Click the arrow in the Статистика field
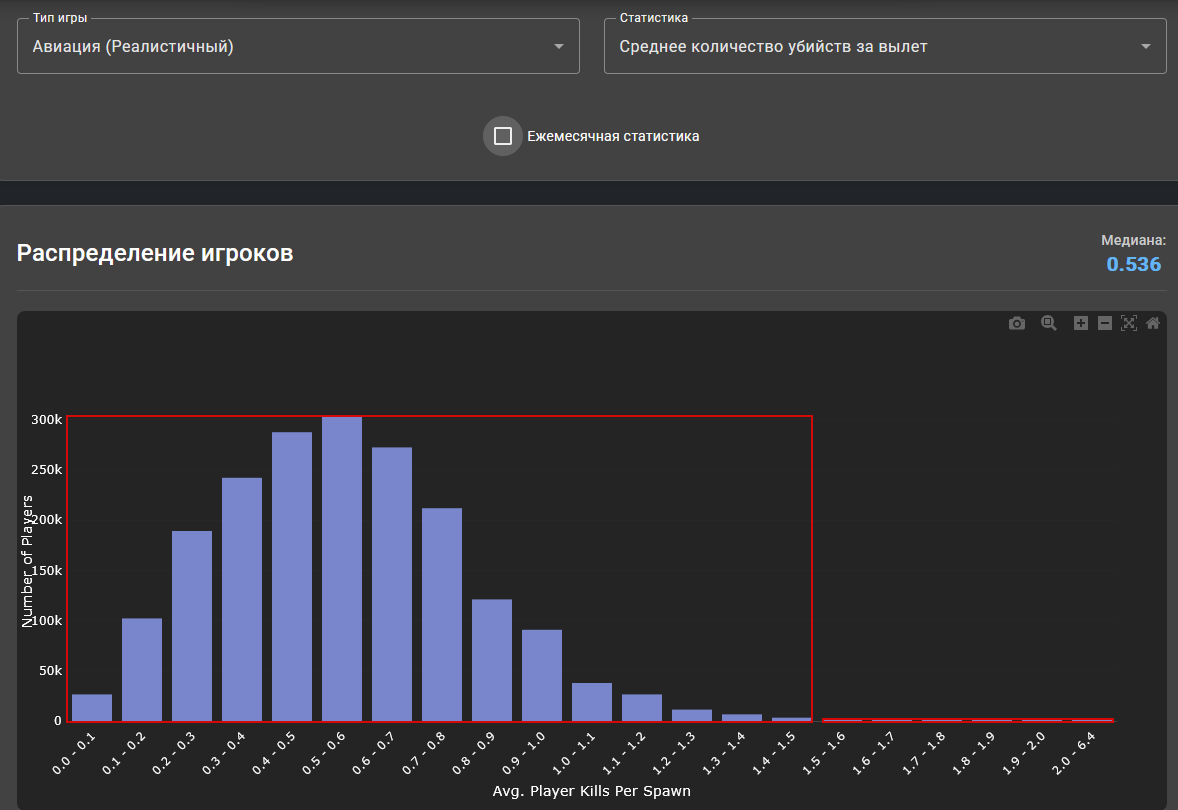1178x810 pixels. [x=1146, y=47]
